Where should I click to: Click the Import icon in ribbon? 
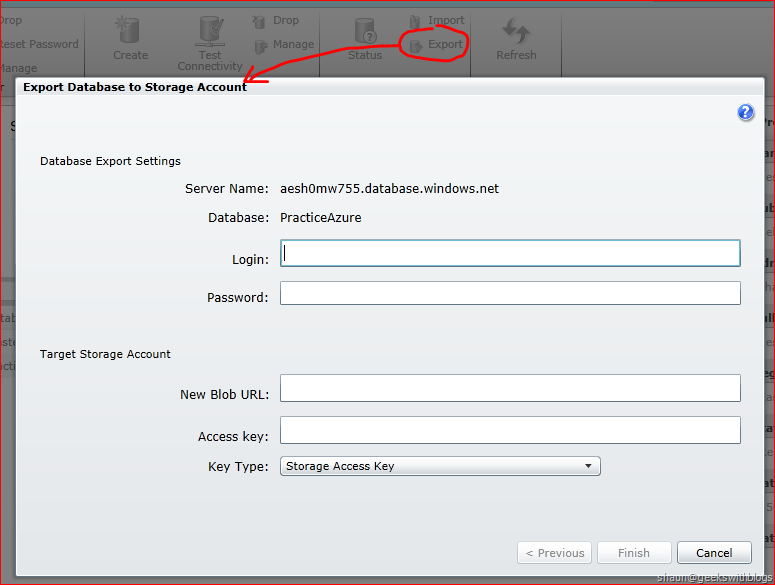415,21
